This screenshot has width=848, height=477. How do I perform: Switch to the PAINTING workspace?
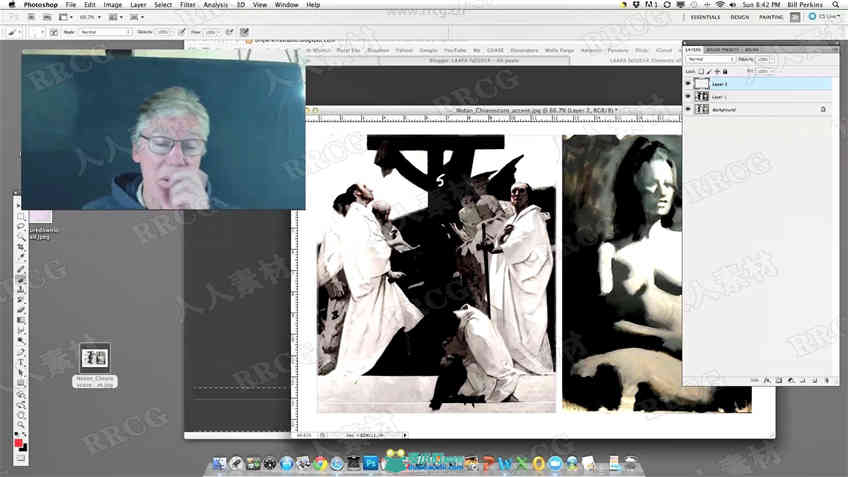(771, 17)
